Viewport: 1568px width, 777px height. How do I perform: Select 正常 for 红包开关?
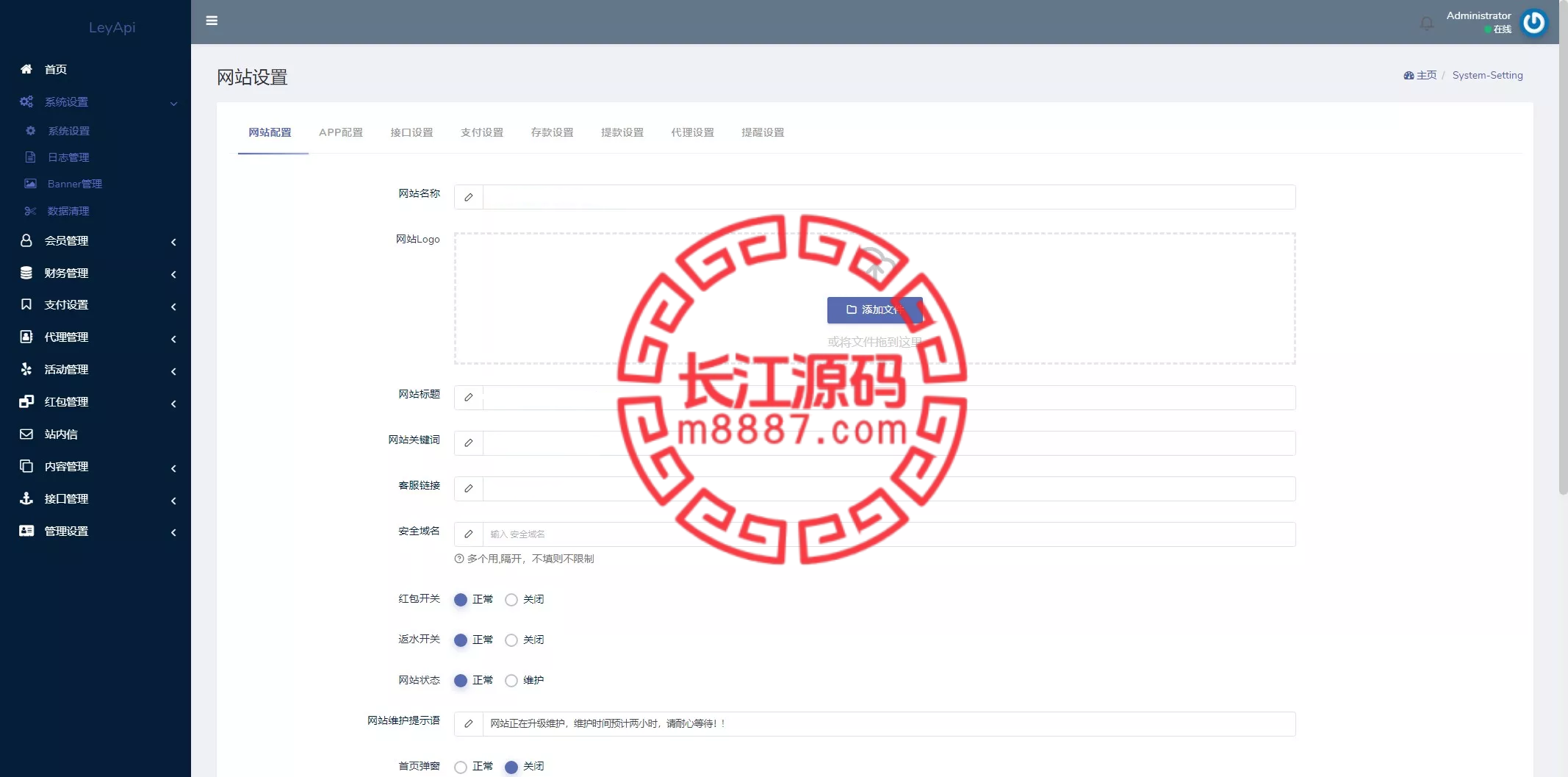pos(461,600)
